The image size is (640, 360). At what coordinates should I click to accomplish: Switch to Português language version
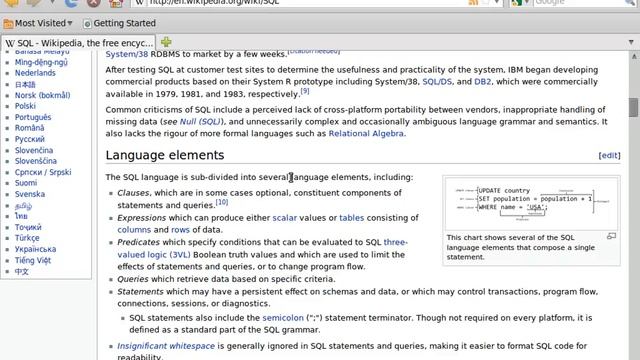pos(33,117)
